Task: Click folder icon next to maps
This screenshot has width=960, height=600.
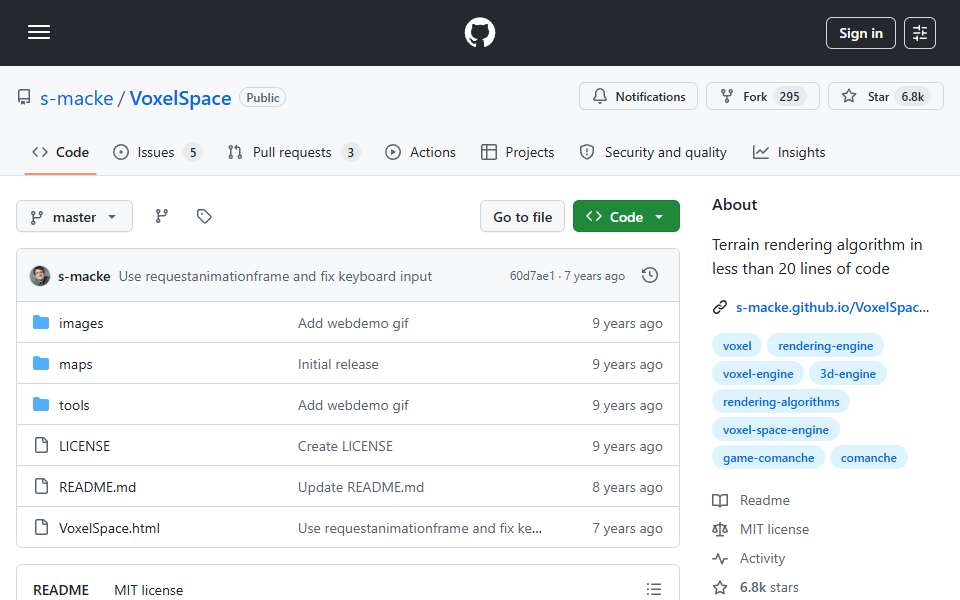Action: click(41, 364)
